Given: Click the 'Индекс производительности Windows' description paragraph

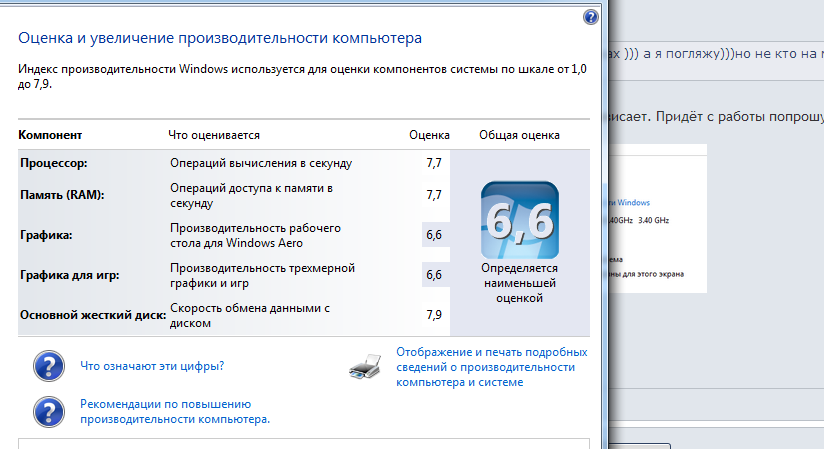Looking at the screenshot, I should 302,76.
